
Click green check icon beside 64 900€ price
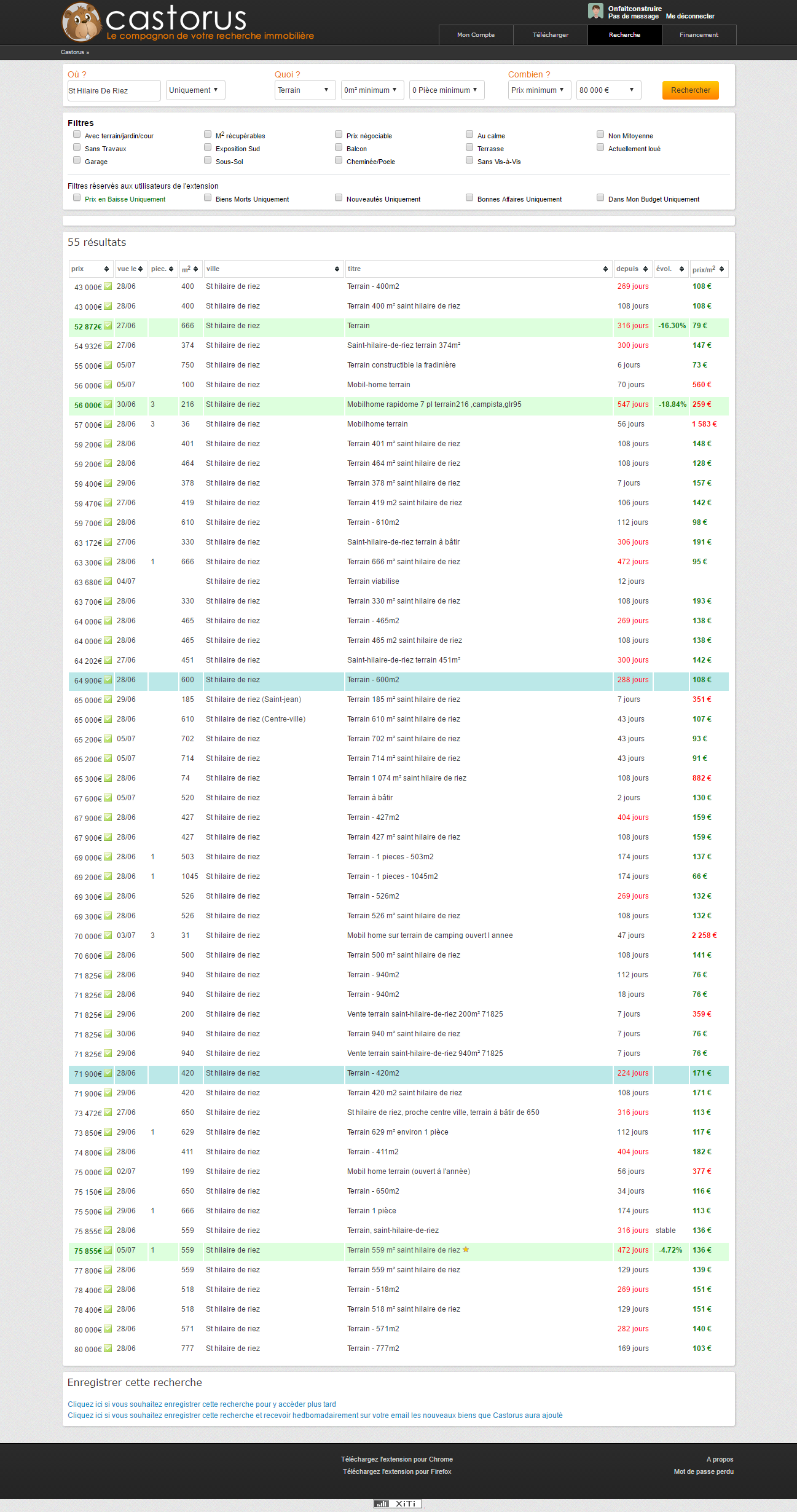tap(108, 680)
